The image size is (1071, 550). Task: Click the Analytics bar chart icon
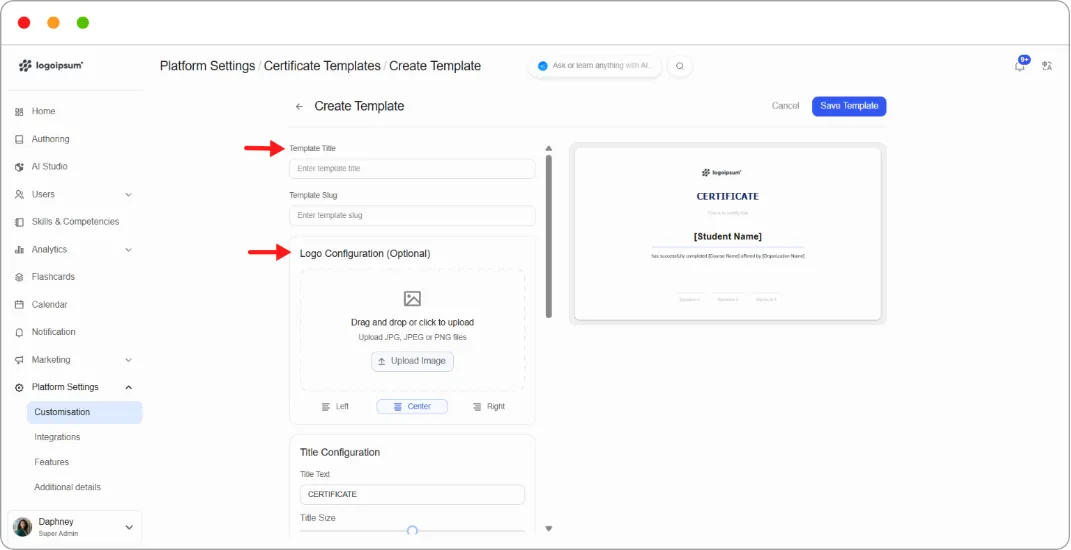(19, 250)
